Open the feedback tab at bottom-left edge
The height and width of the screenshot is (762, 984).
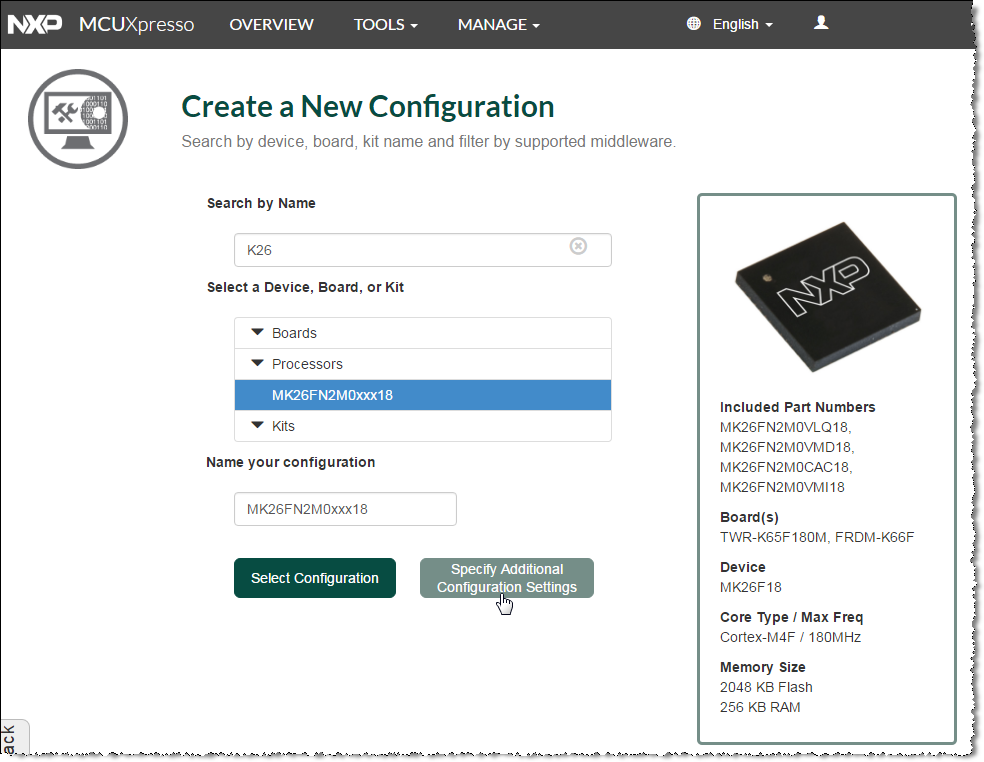coord(10,739)
